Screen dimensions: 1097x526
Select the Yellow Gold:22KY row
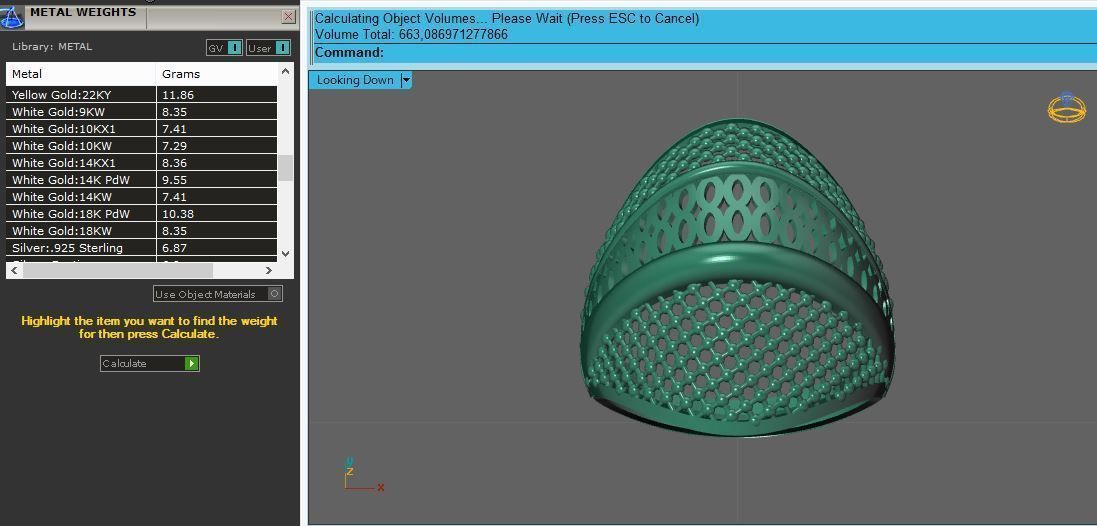pos(142,94)
